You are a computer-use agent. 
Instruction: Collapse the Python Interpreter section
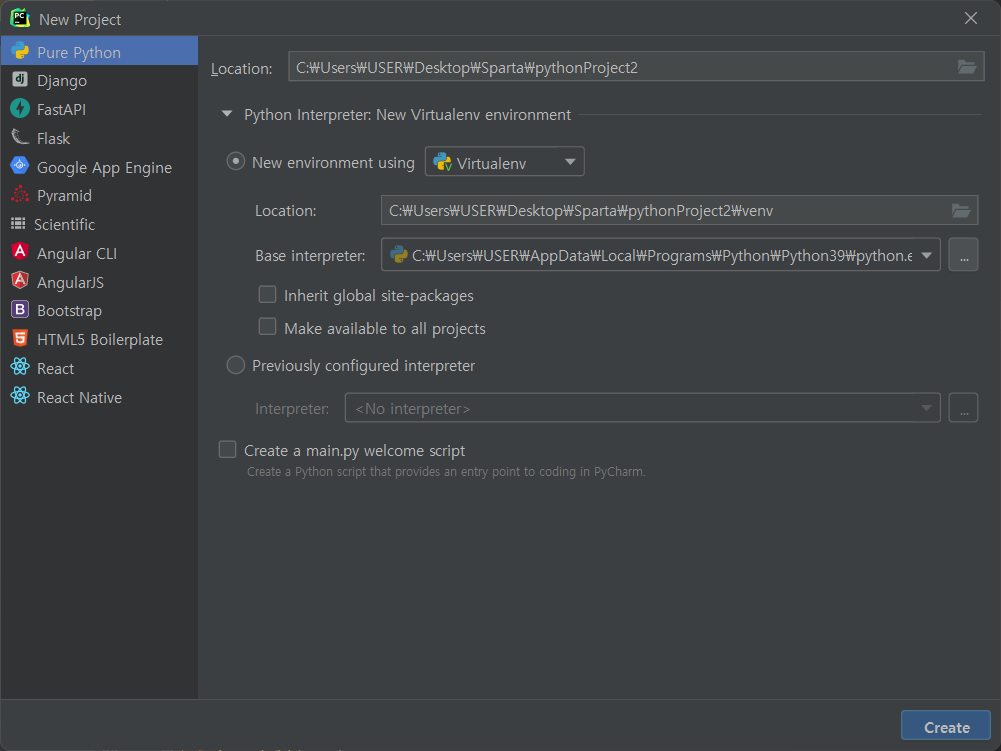pos(227,114)
